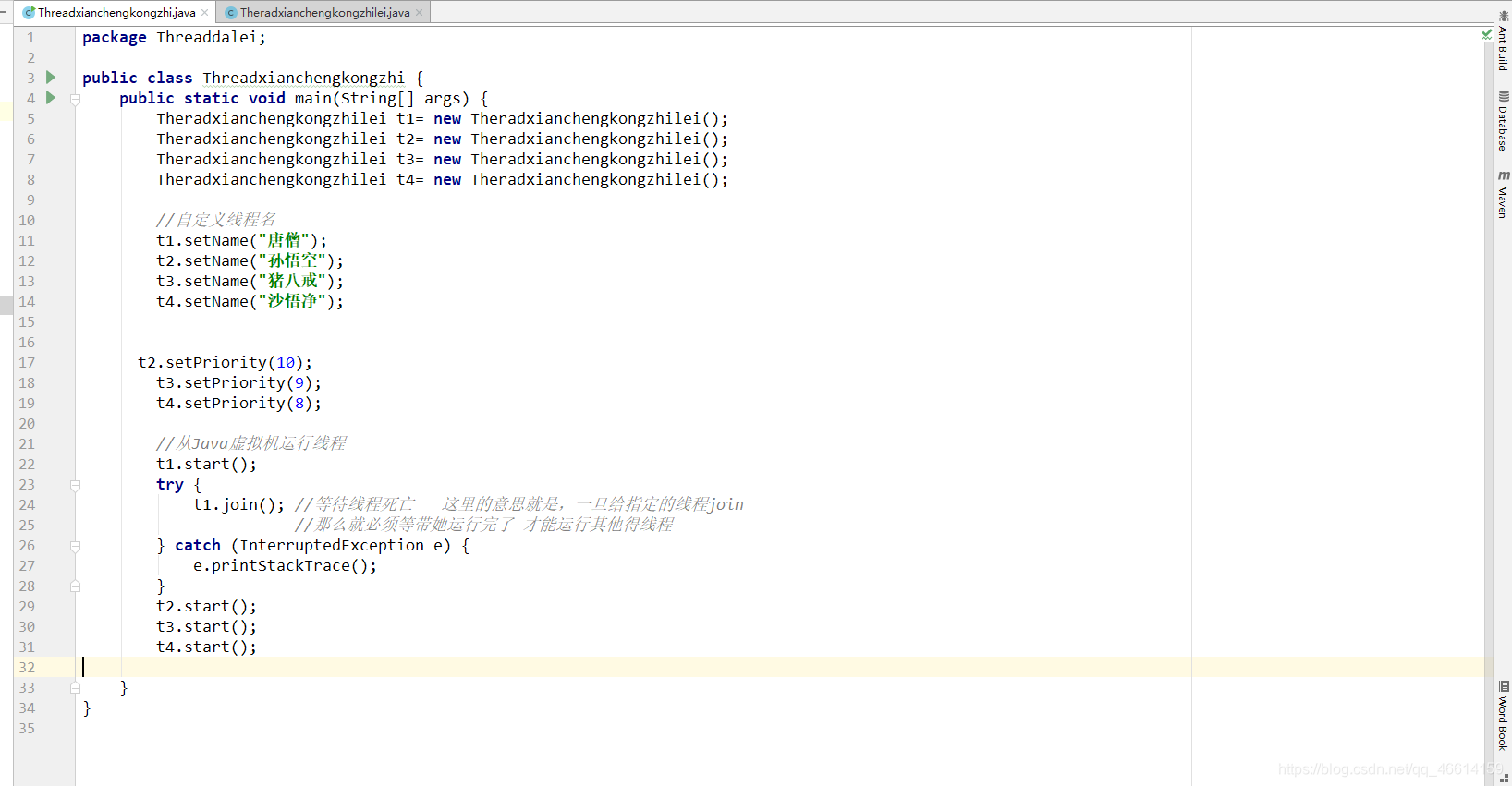Click t2.setName("孙悟空") statement
This screenshot has width=1512, height=786.
click(250, 260)
